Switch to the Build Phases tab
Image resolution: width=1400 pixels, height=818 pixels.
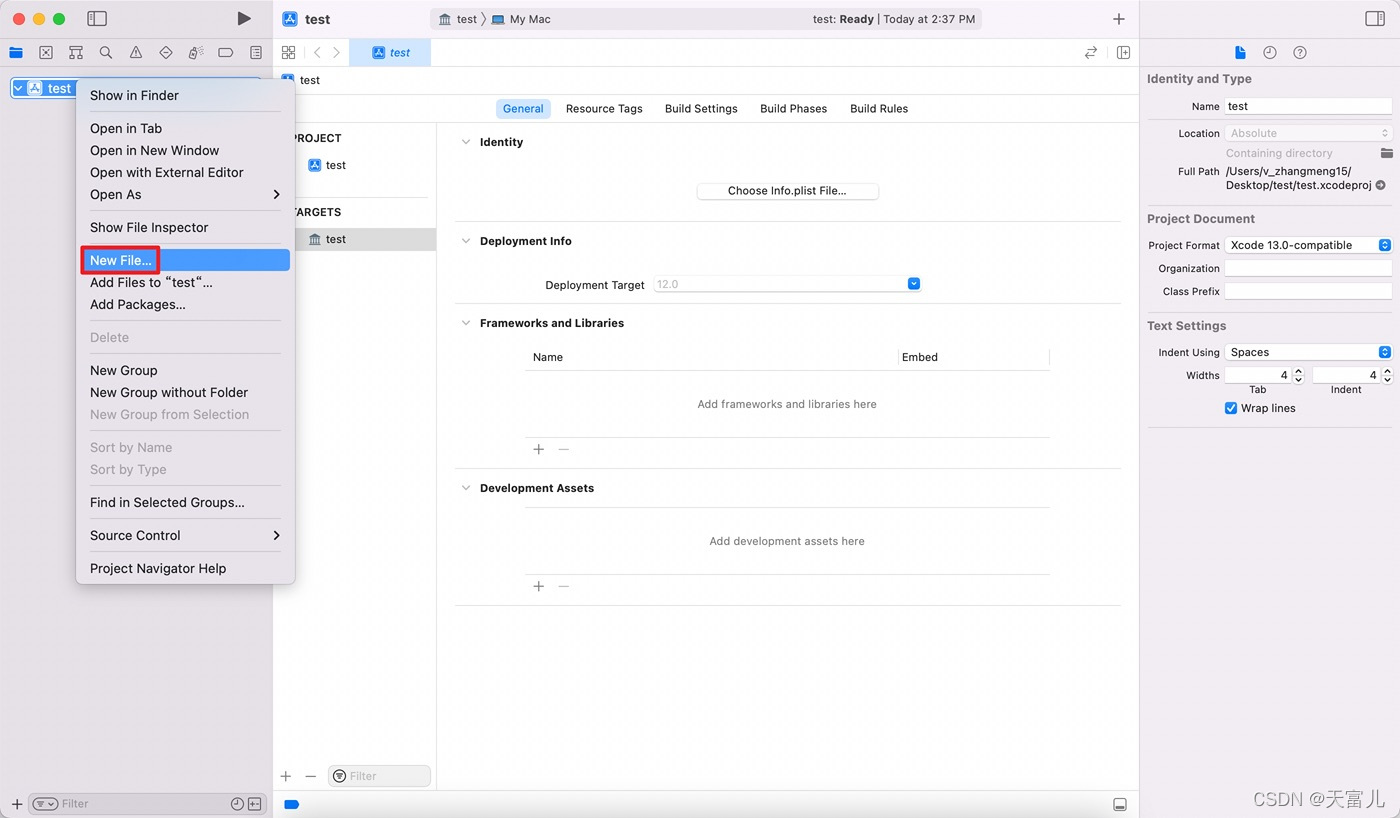tap(793, 108)
